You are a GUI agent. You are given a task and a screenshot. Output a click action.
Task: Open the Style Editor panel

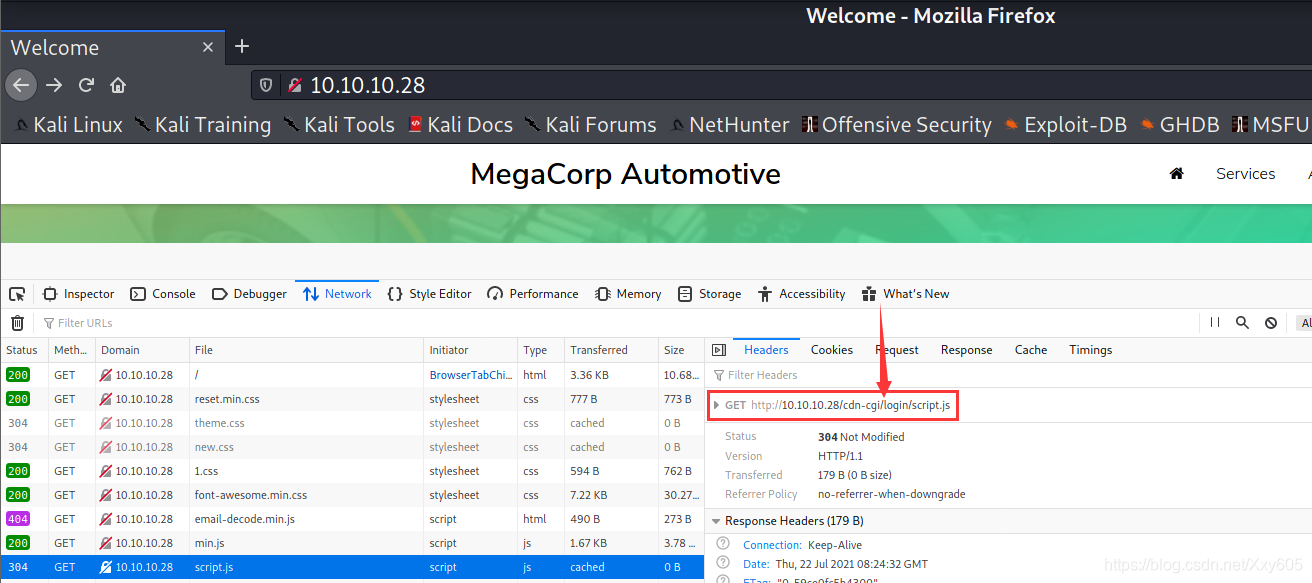tap(429, 294)
